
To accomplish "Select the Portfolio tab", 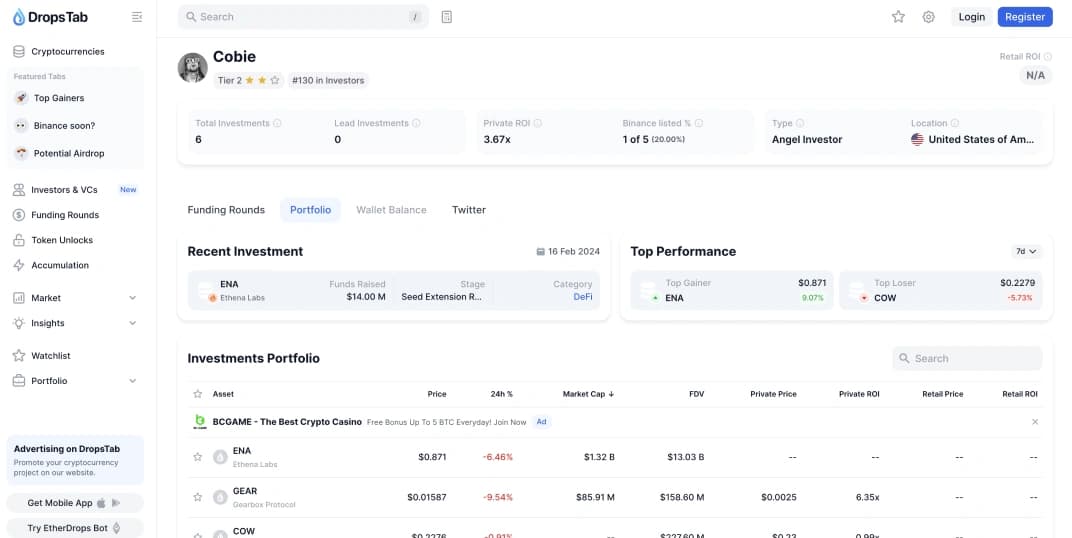I will 310,210.
